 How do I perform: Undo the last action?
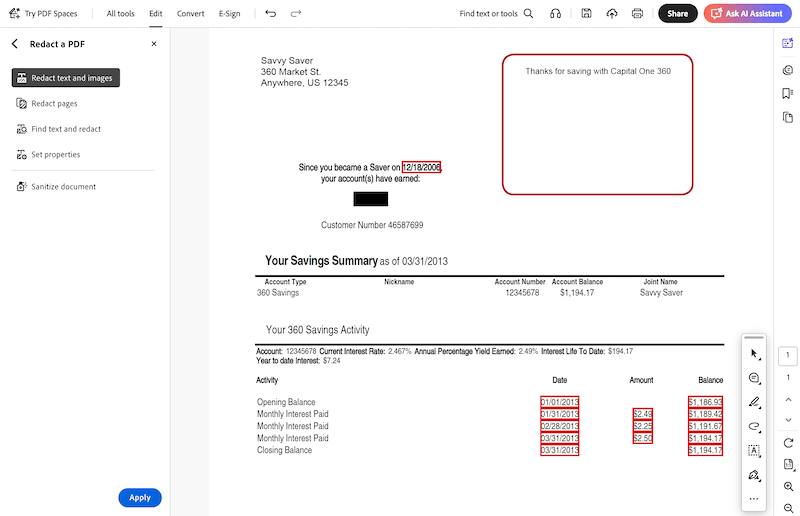(271, 14)
